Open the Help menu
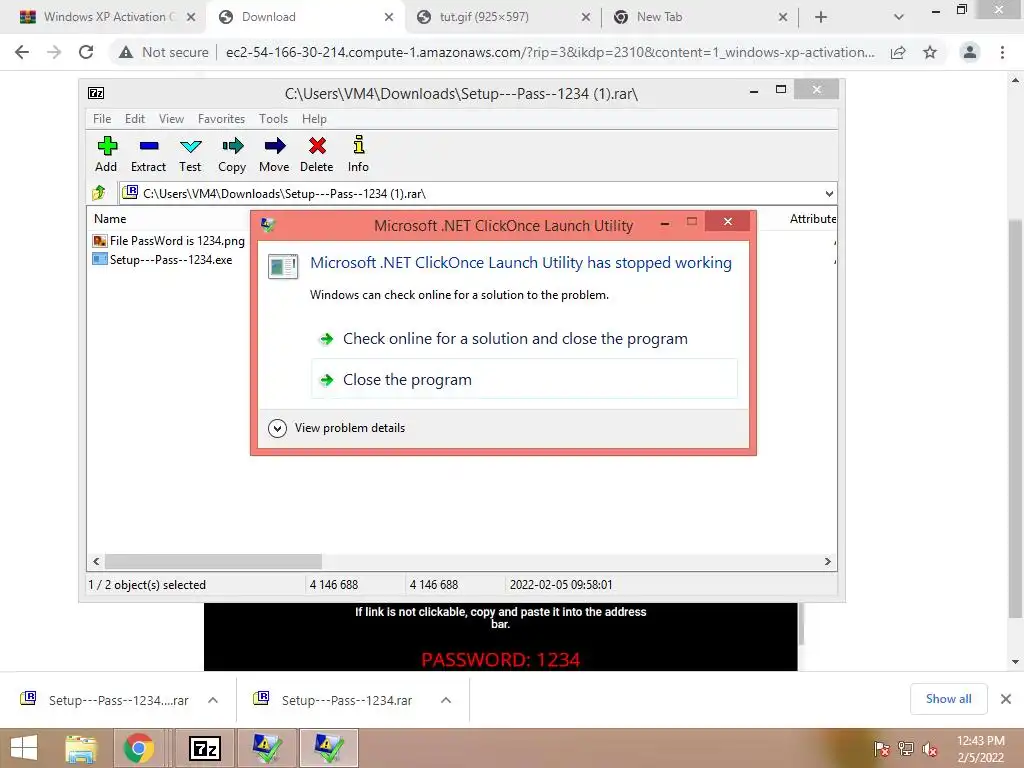 [314, 119]
